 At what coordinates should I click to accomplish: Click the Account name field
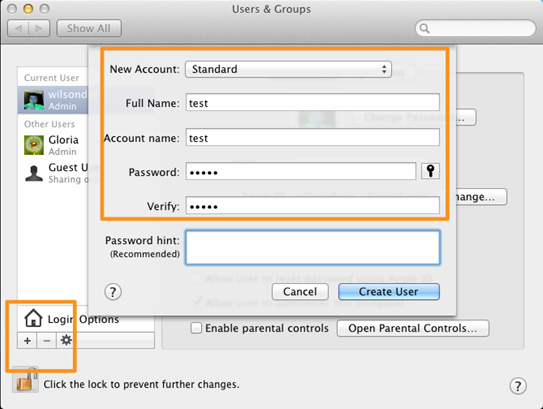pyautogui.click(x=313, y=137)
